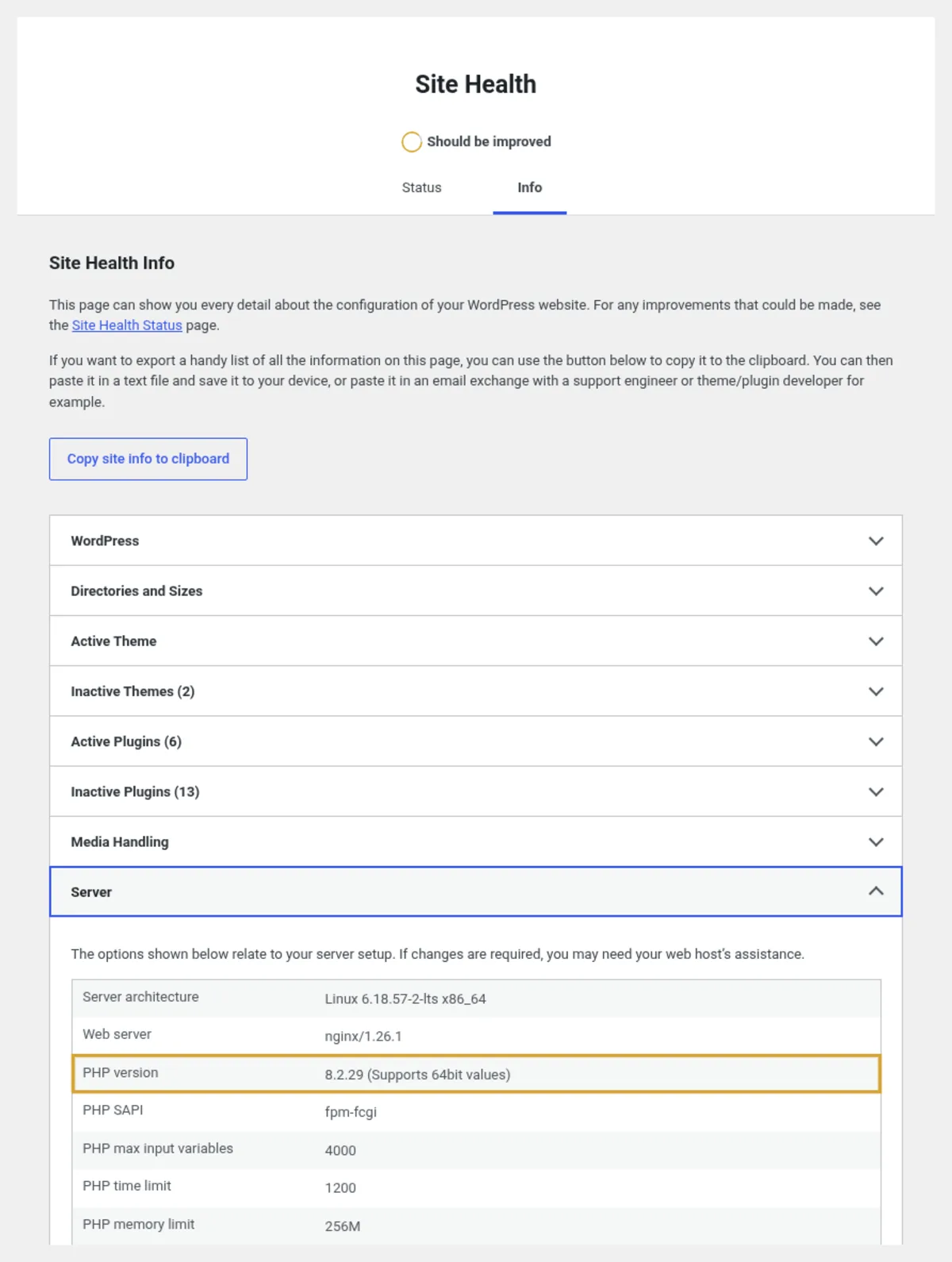Click the 'Site Health' page title

476,84
